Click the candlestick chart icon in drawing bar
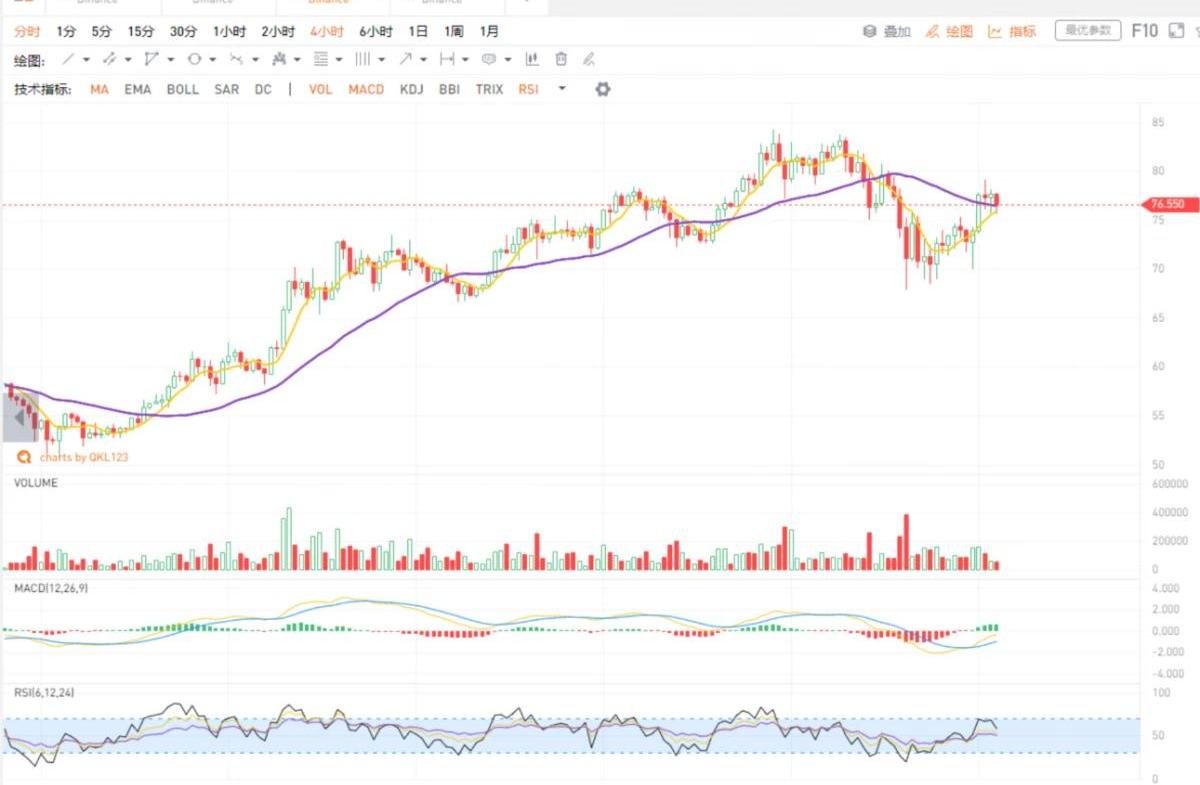 [x=532, y=59]
